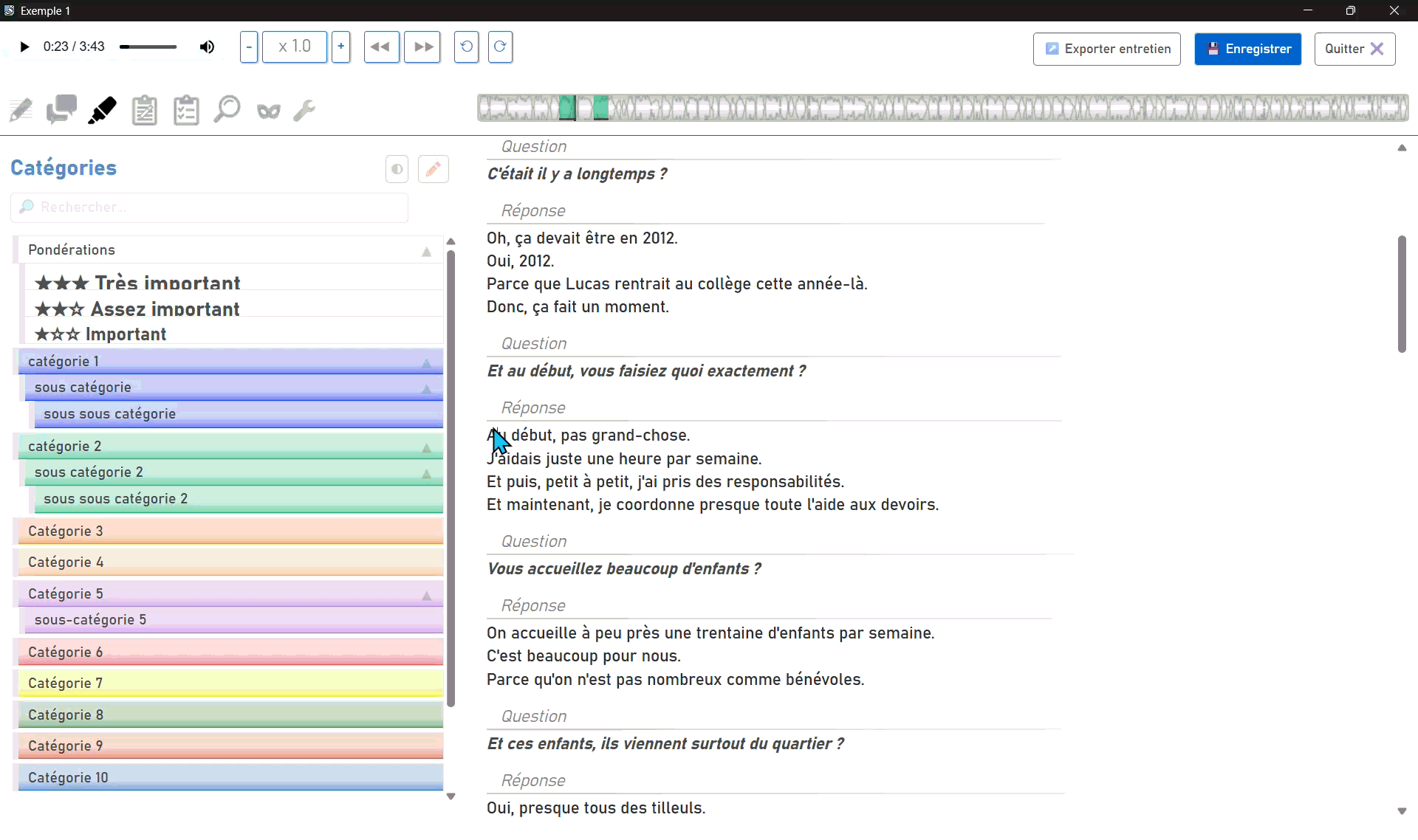The image size is (1418, 840).
Task: Click the first green segment on waveform
Action: (x=567, y=108)
